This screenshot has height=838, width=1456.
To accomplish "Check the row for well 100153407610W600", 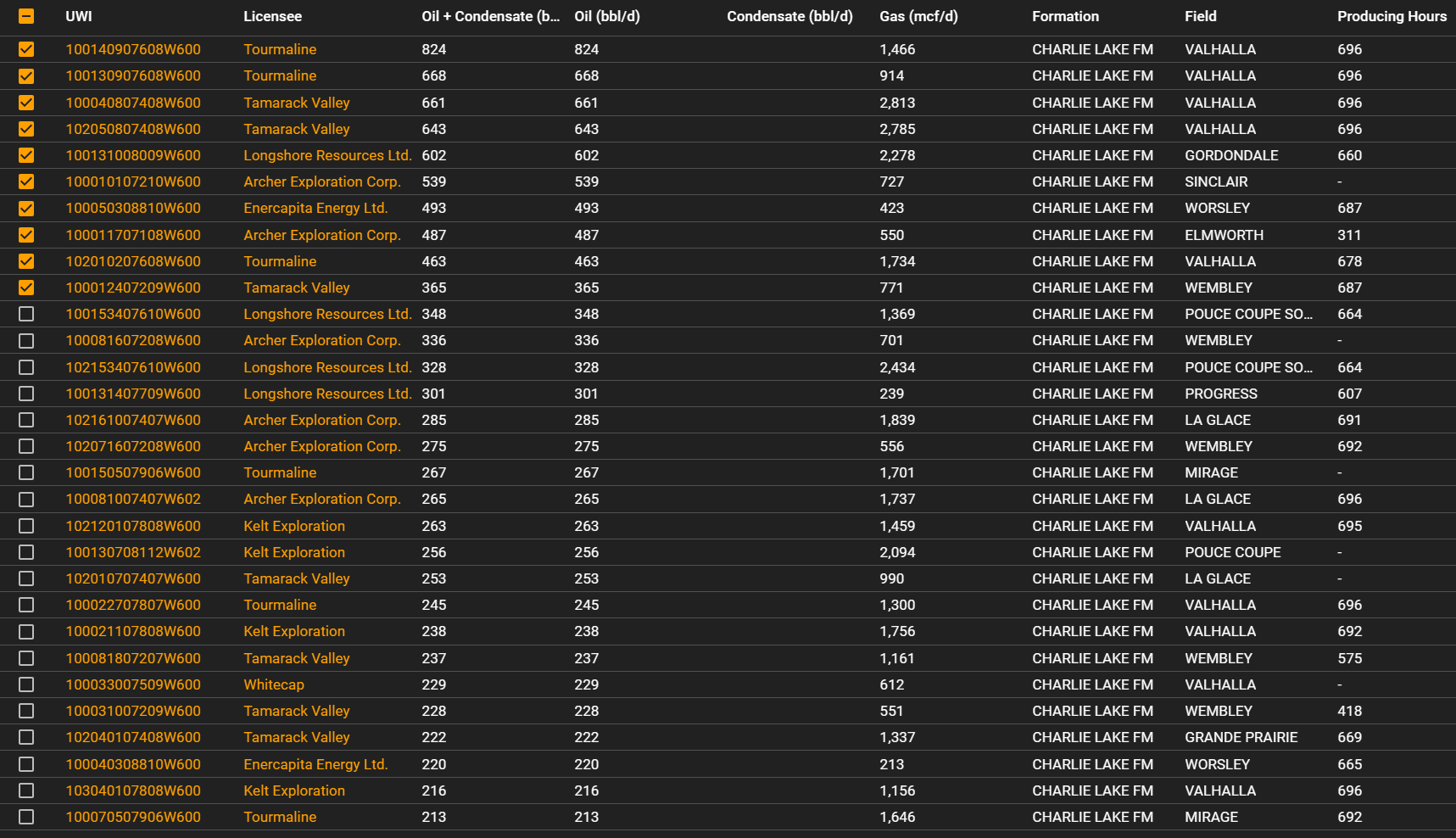I will 26,314.
